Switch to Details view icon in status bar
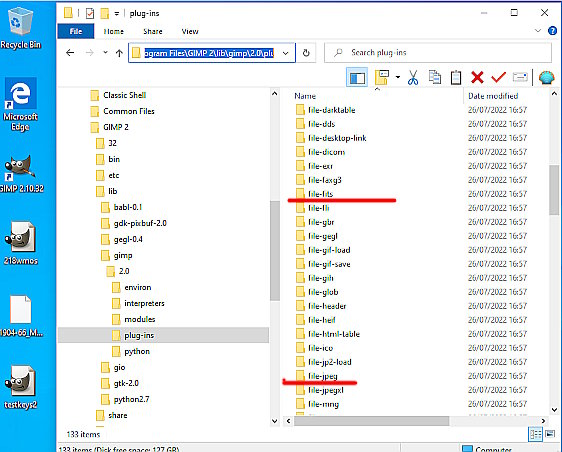 coord(535,434)
